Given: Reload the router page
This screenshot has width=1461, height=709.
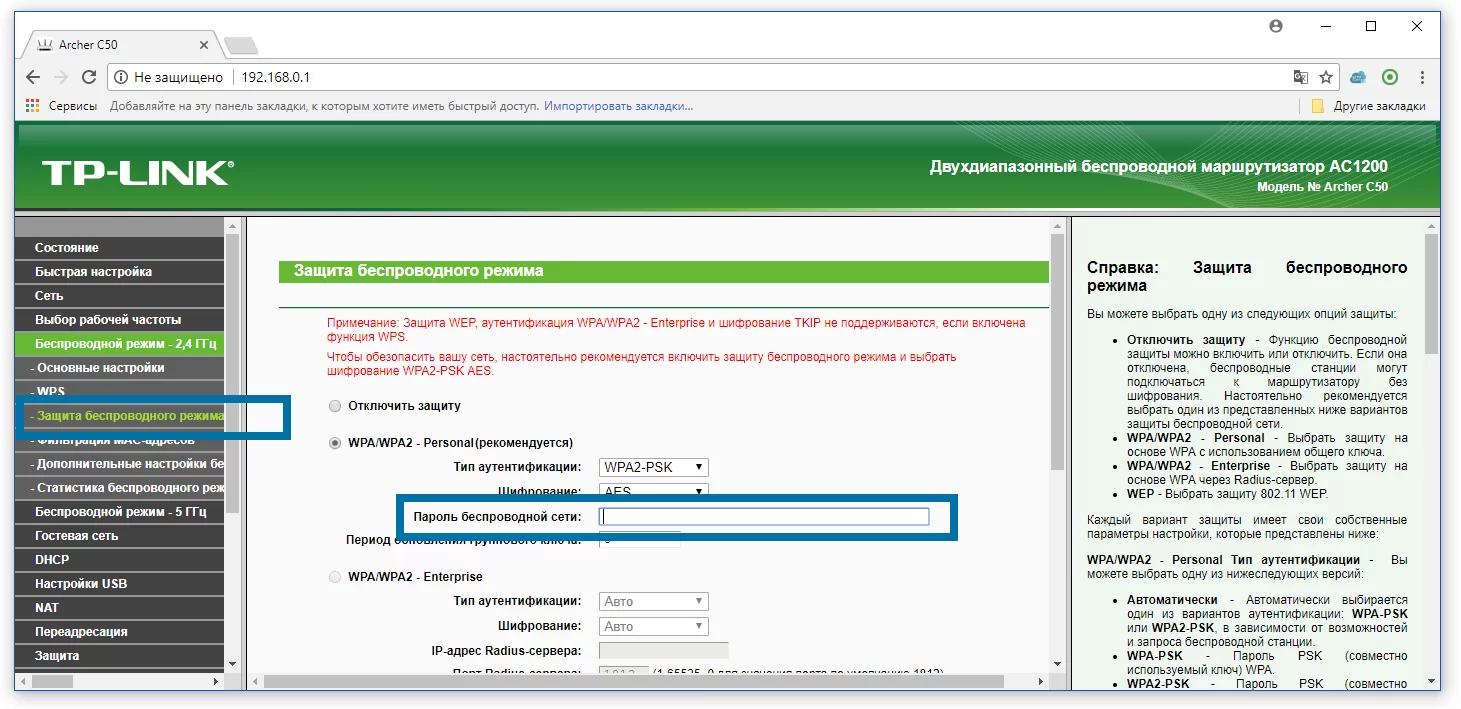Looking at the screenshot, I should [89, 77].
